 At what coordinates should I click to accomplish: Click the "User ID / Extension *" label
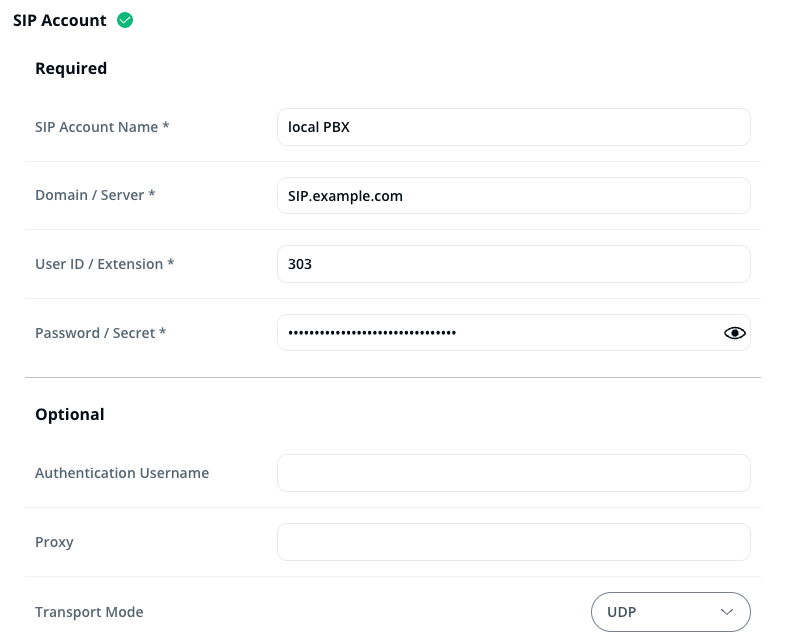105,264
